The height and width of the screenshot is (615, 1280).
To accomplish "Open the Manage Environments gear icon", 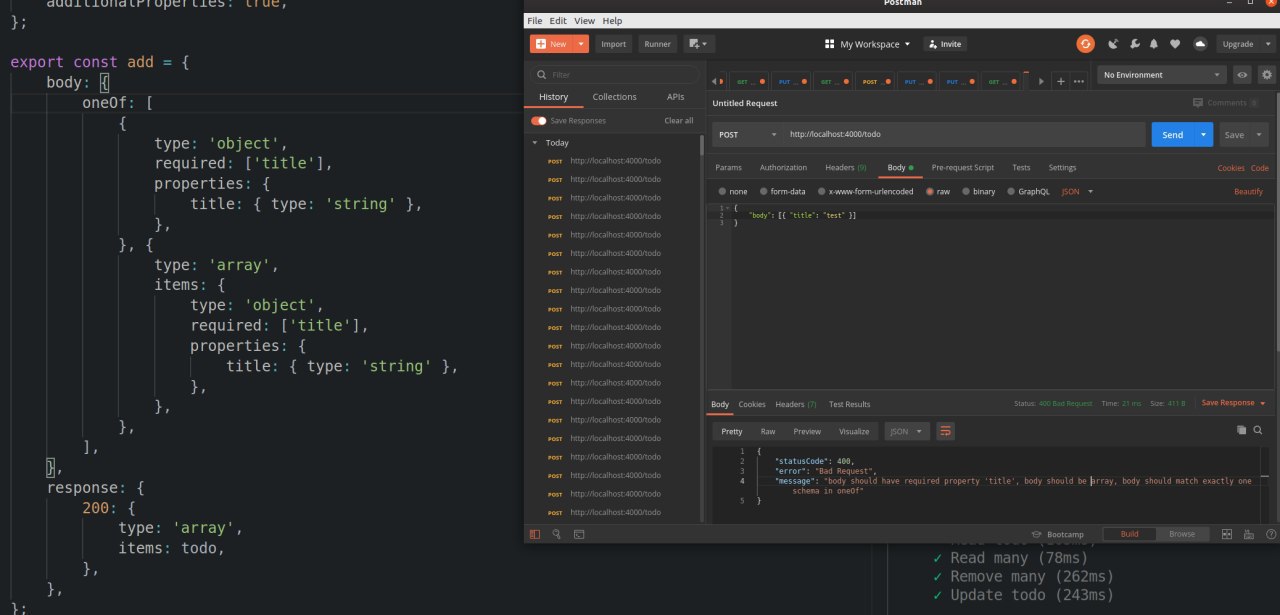I will tap(1267, 75).
